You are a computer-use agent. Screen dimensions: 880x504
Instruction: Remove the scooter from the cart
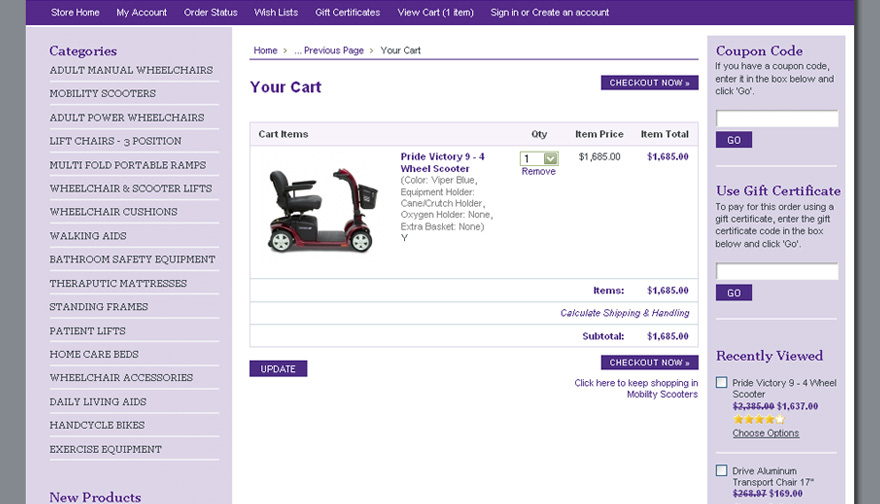point(538,172)
